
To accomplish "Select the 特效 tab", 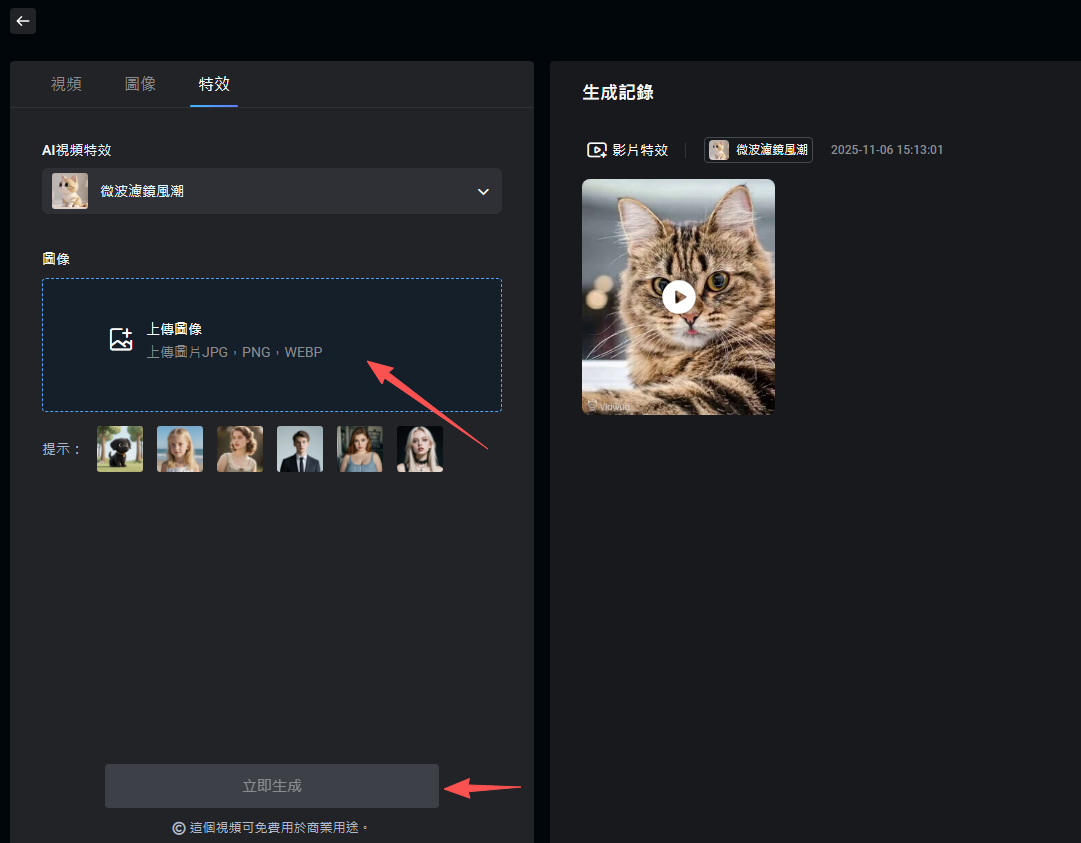I will (214, 84).
